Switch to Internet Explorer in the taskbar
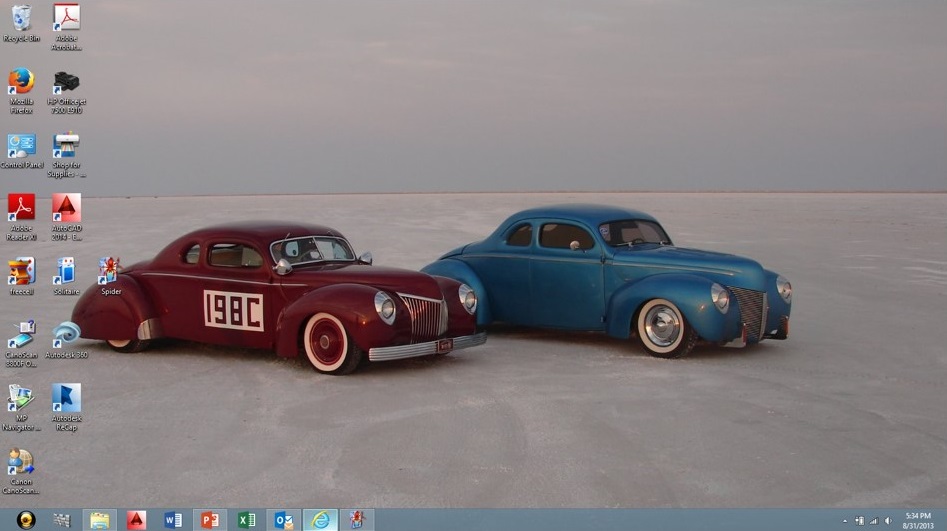Image resolution: width=947 pixels, height=531 pixels. pos(320,520)
